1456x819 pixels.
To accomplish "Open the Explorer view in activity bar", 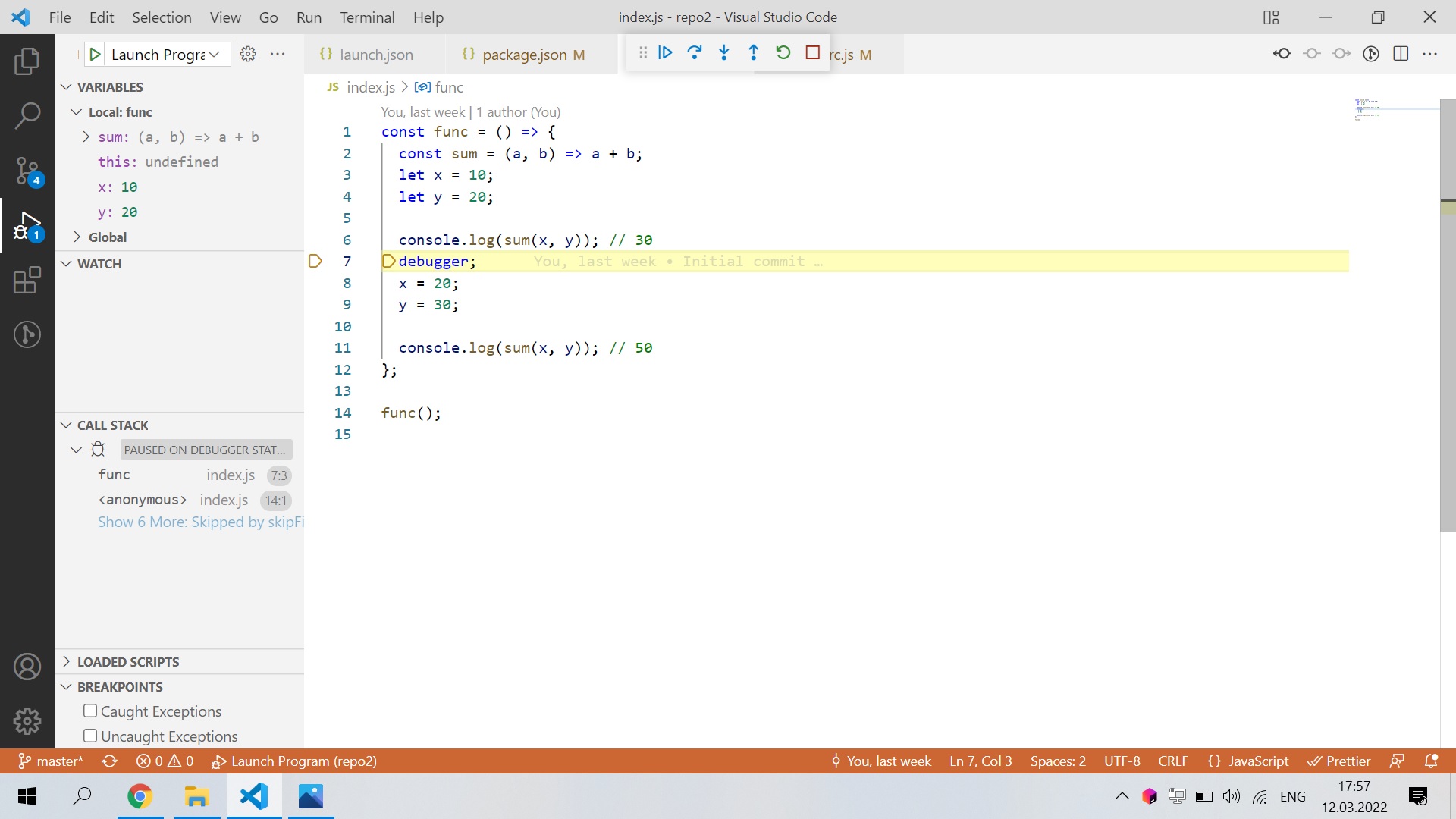I will 27,61.
